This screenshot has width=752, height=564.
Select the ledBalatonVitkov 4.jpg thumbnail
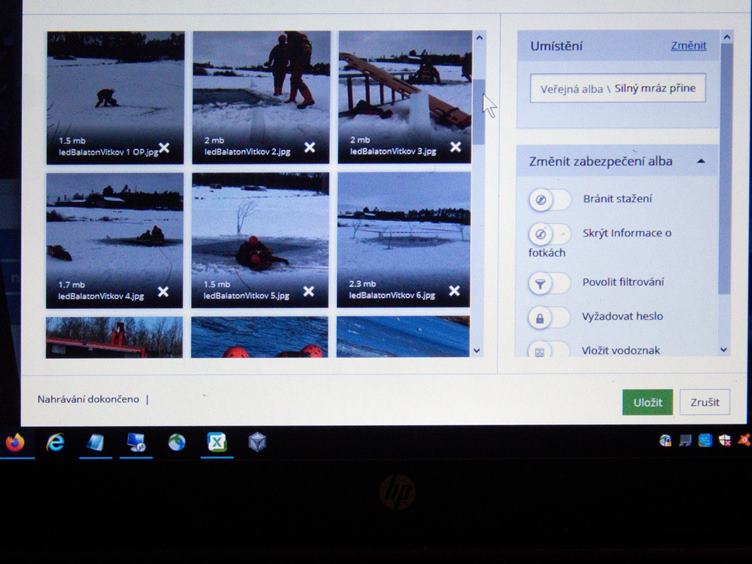(115, 240)
